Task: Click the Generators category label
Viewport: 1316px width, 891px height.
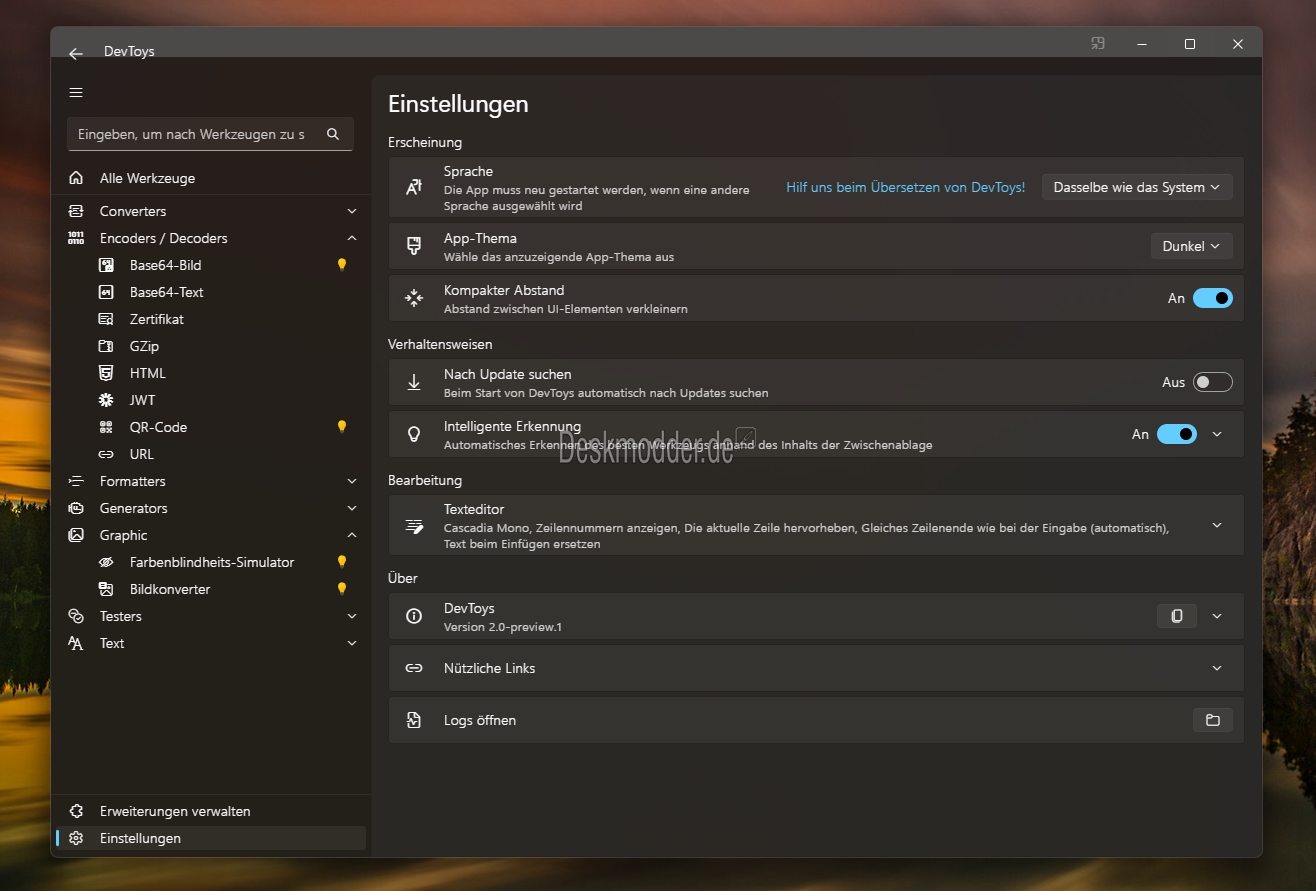Action: coord(134,508)
